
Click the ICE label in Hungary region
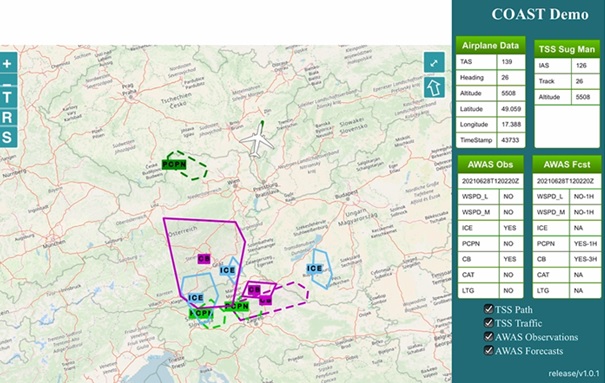point(314,268)
